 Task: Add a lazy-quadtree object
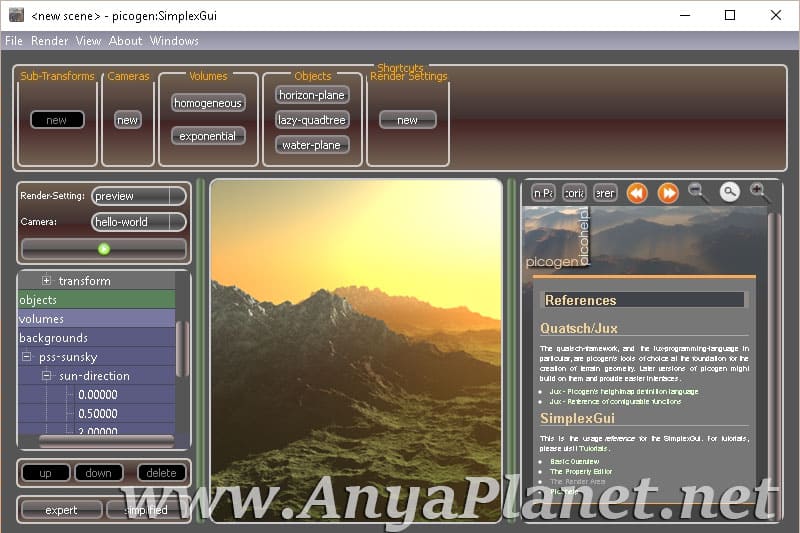pyautogui.click(x=312, y=120)
